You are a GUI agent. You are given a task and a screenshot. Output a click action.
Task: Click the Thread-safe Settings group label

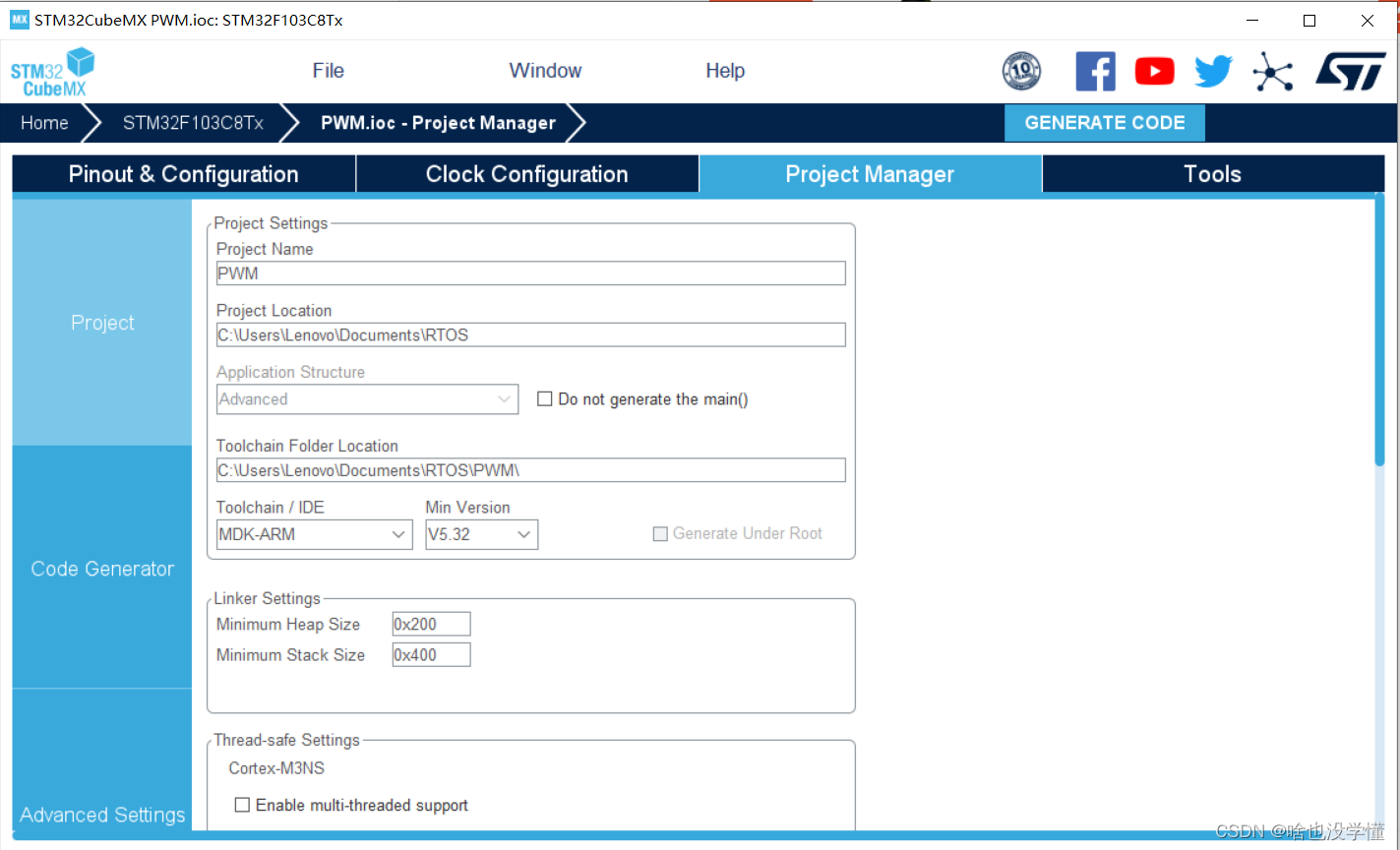tap(287, 740)
